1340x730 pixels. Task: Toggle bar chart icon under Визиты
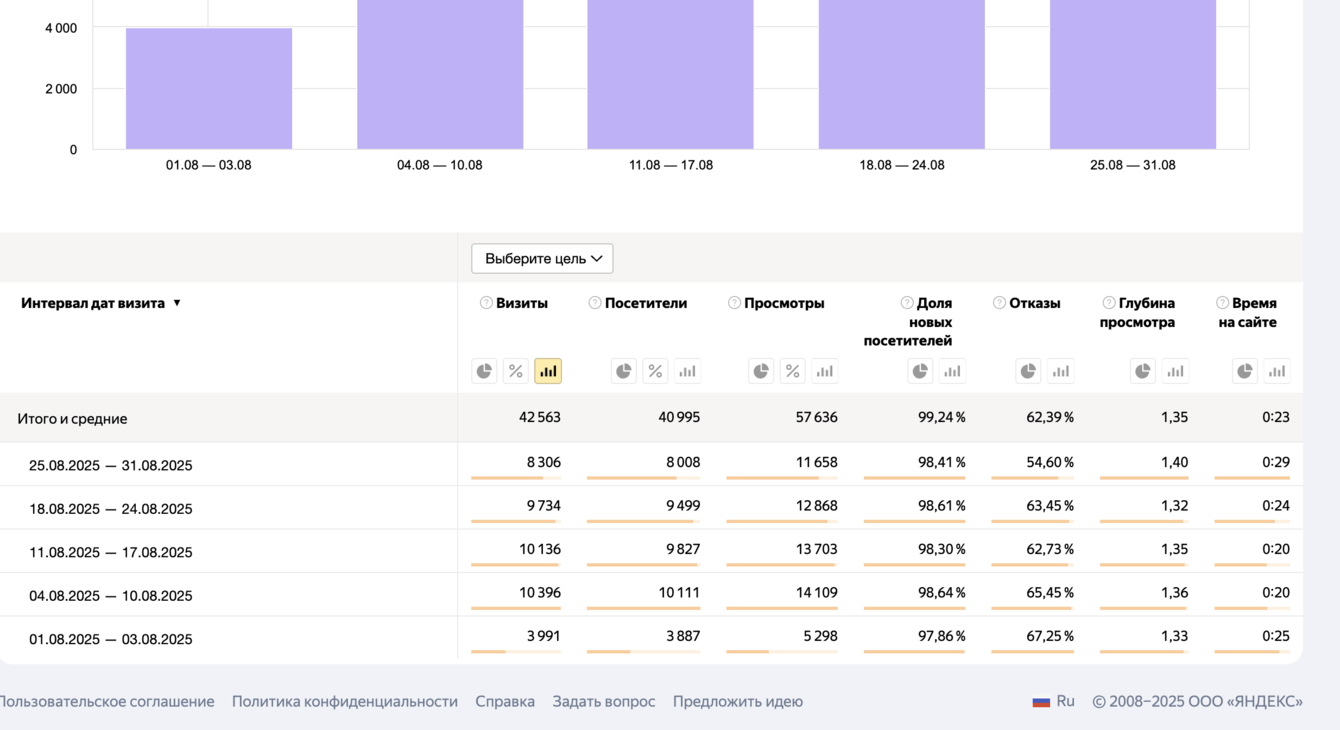pyautogui.click(x=548, y=371)
